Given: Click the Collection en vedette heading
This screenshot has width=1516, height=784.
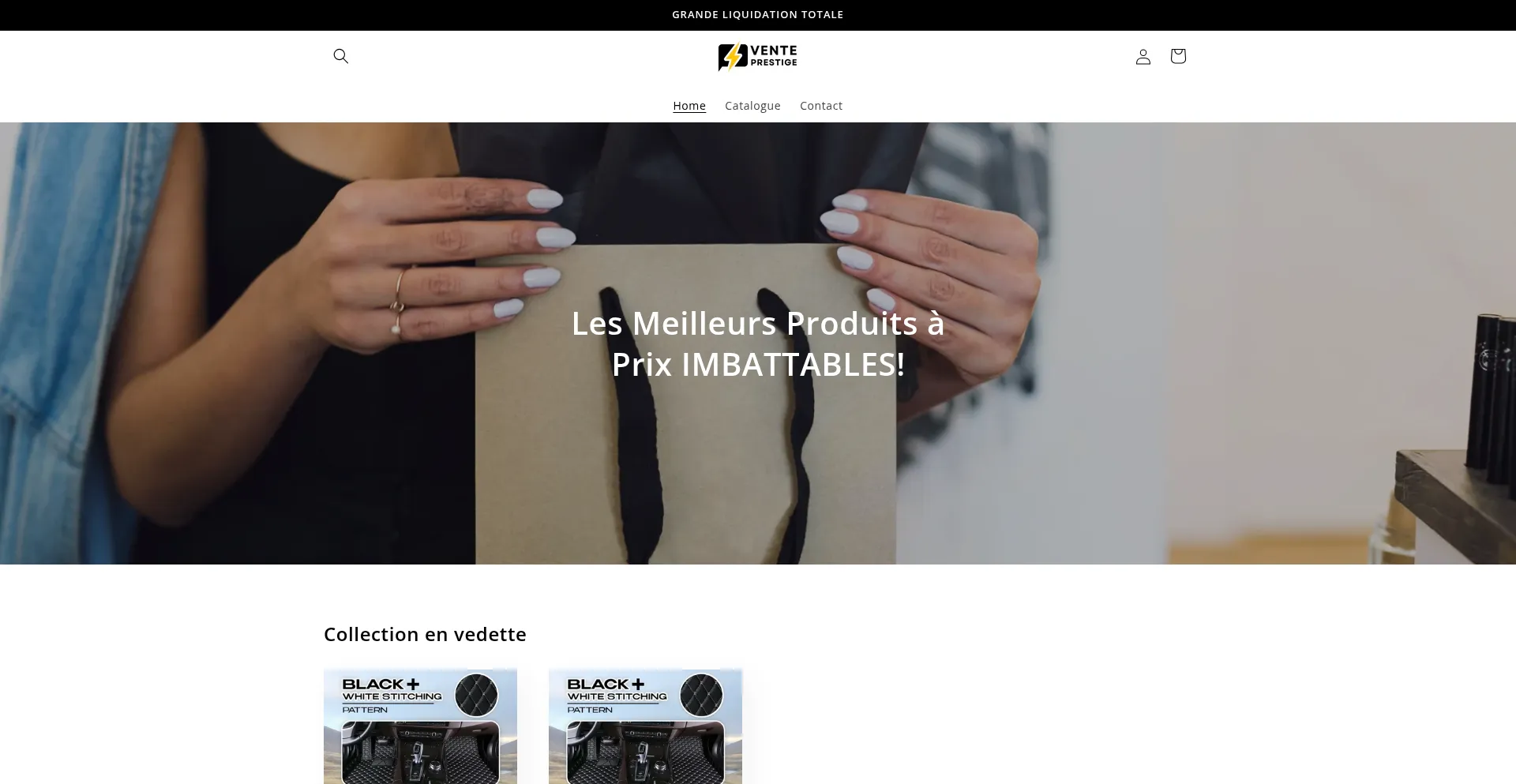Looking at the screenshot, I should (x=425, y=634).
